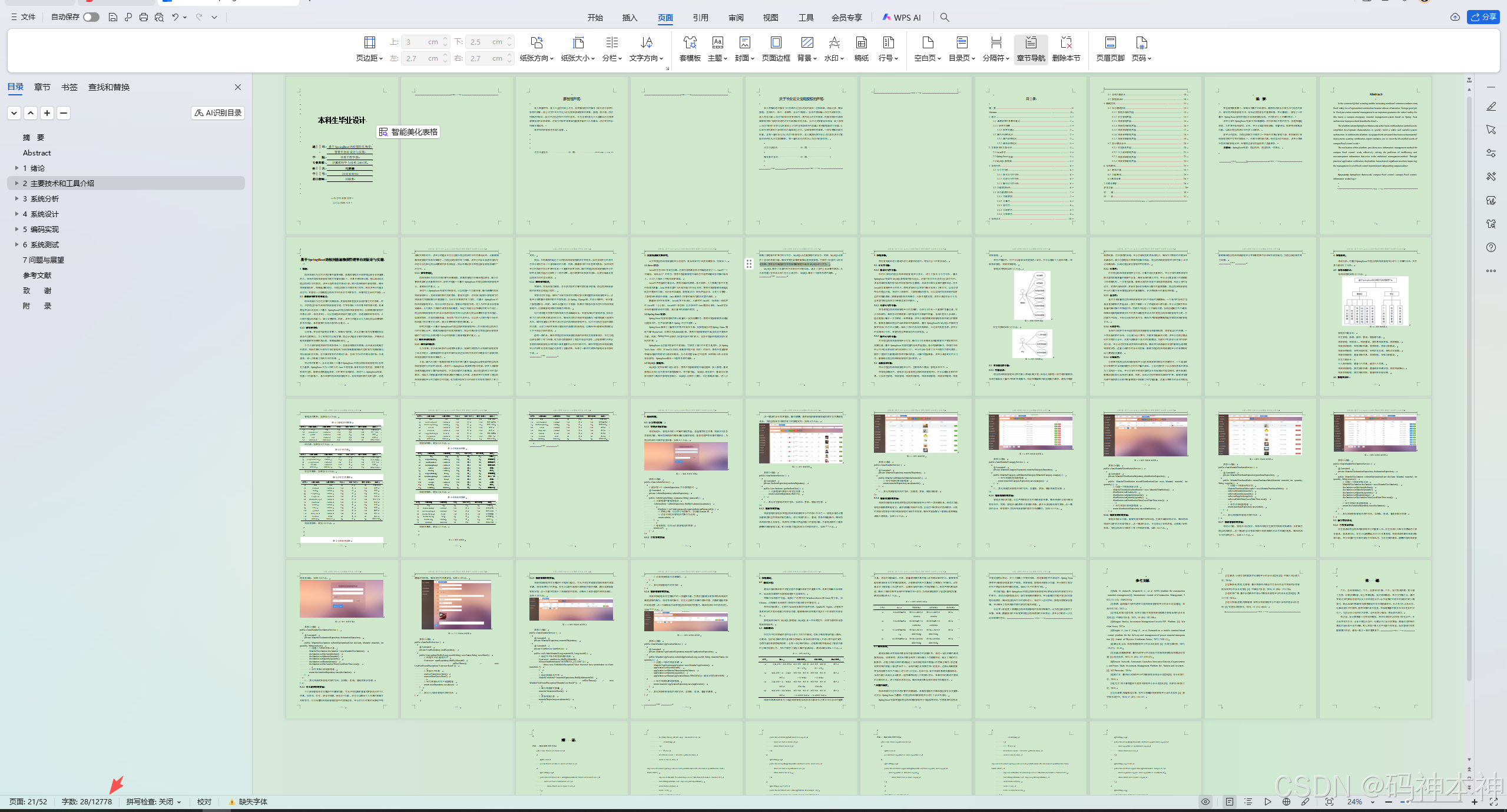Click 校对 proofreading in status bar

tap(204, 801)
